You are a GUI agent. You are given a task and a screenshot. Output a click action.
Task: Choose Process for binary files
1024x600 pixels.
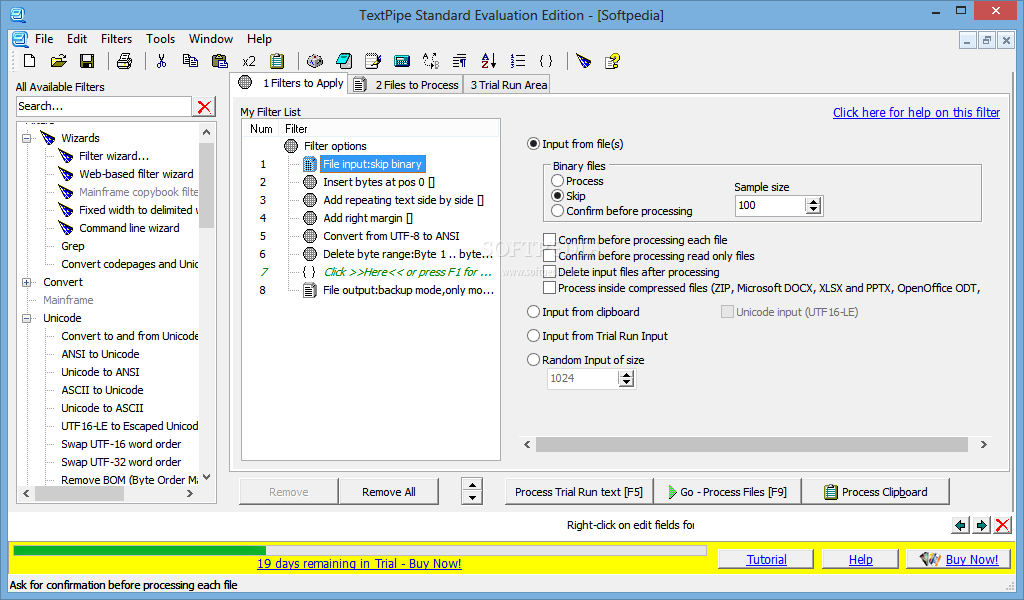click(557, 181)
